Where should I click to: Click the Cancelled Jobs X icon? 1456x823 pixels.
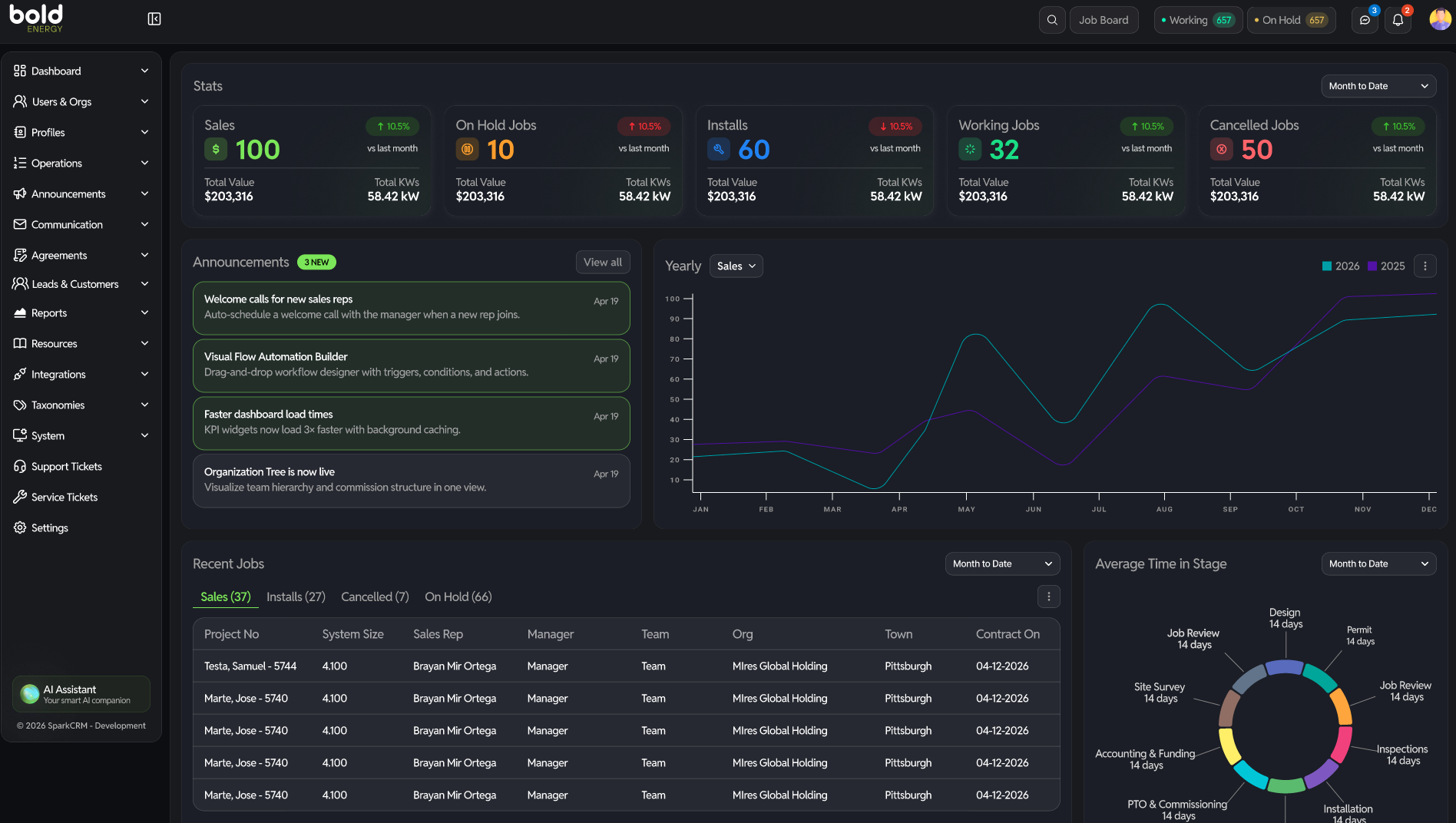click(x=1222, y=149)
